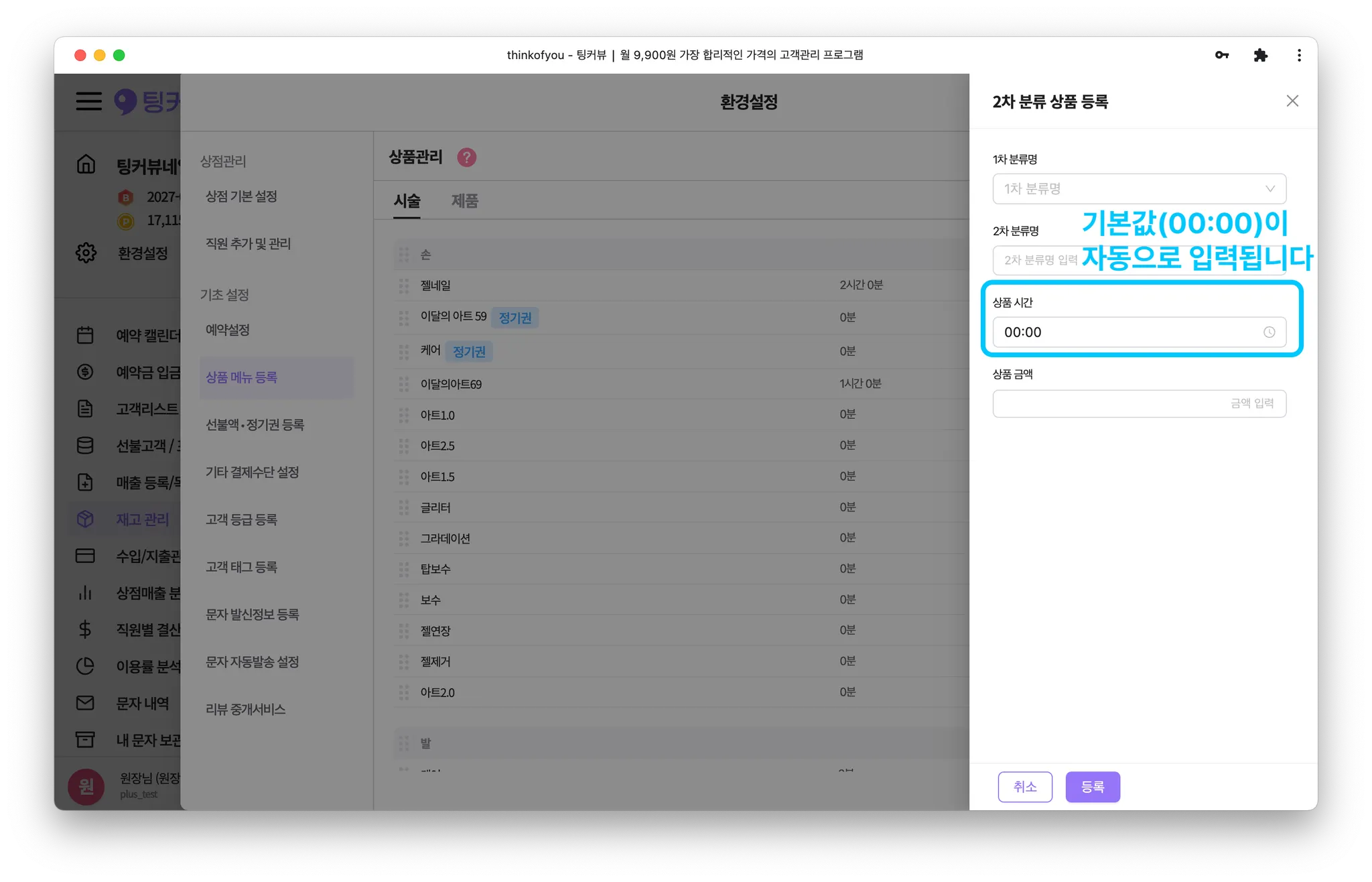Click the 예약 캘린더 calendar icon
1372x882 pixels.
tap(85, 335)
